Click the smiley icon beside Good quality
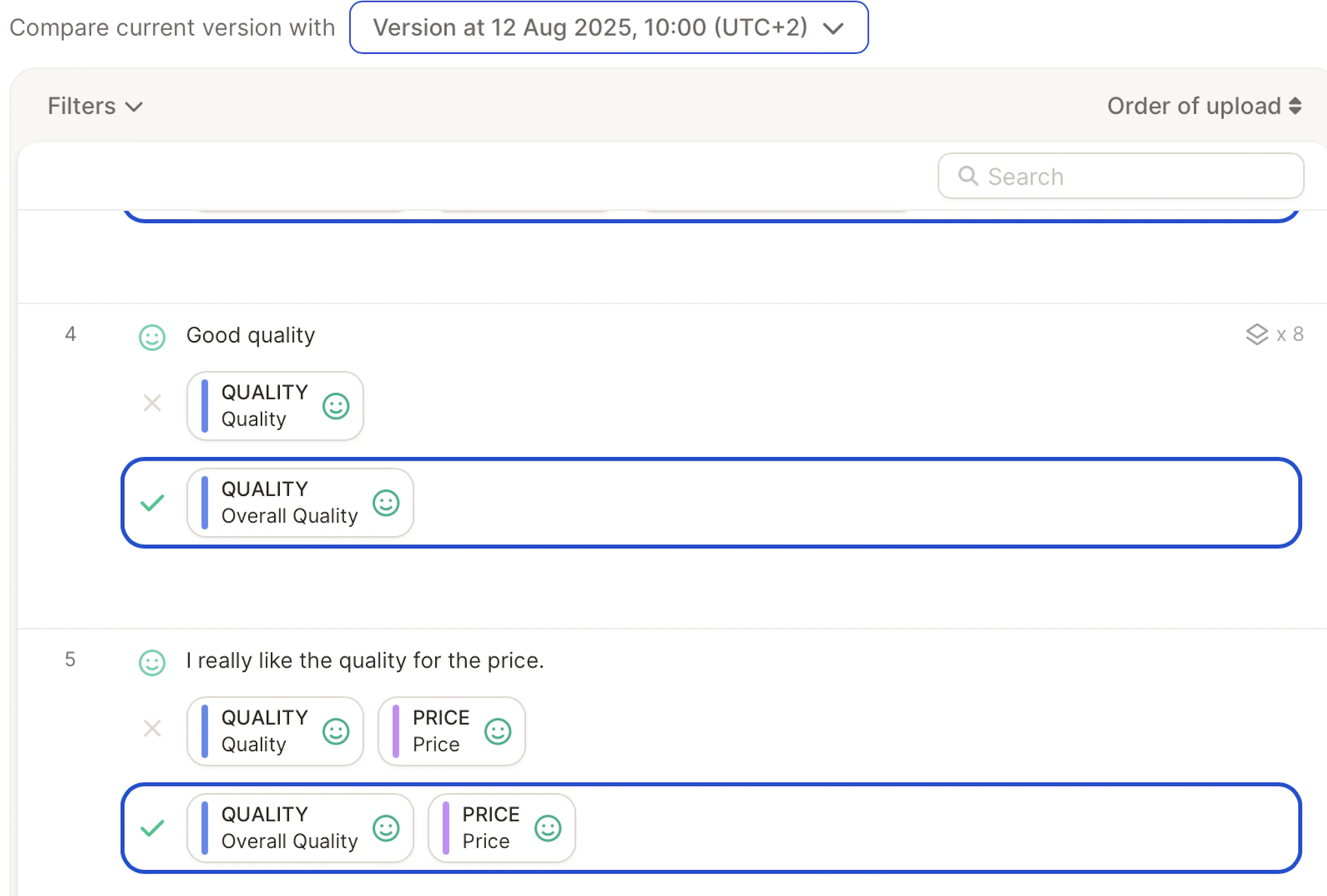1327x896 pixels. pyautogui.click(x=152, y=337)
